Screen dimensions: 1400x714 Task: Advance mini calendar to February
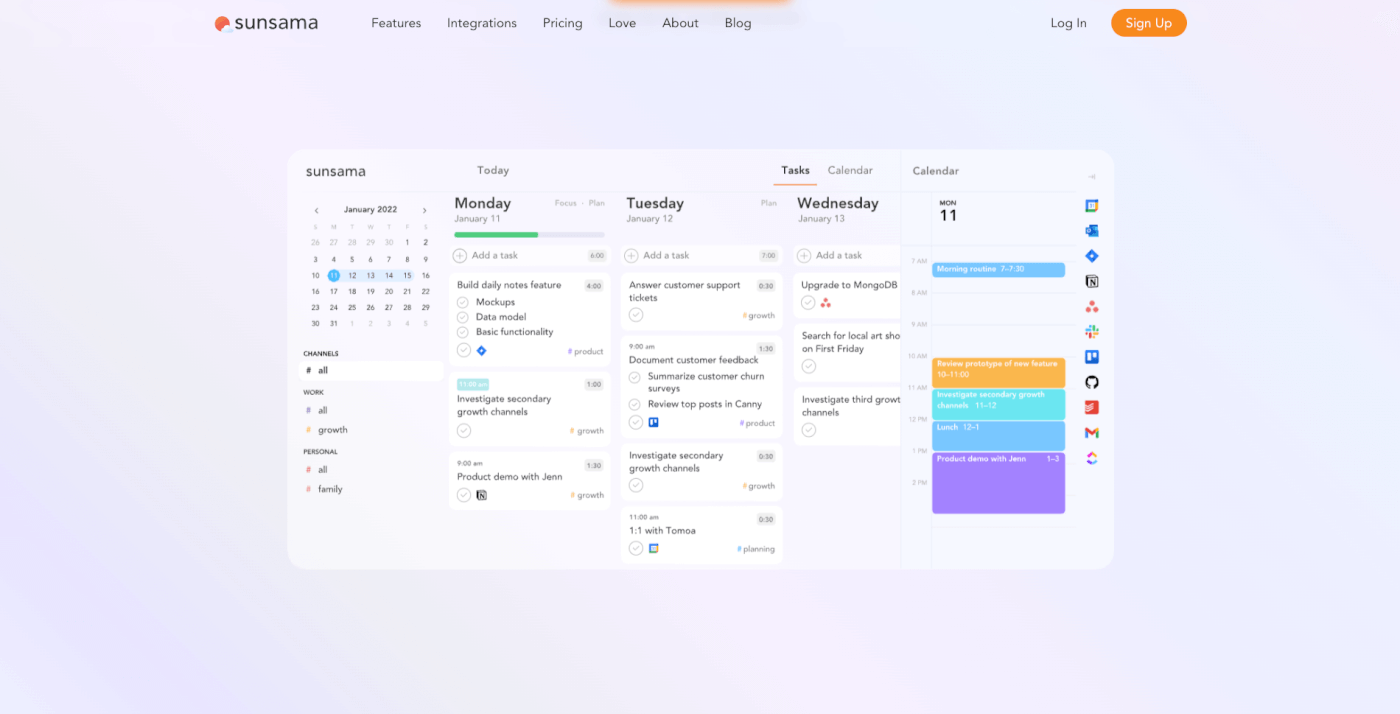point(424,209)
